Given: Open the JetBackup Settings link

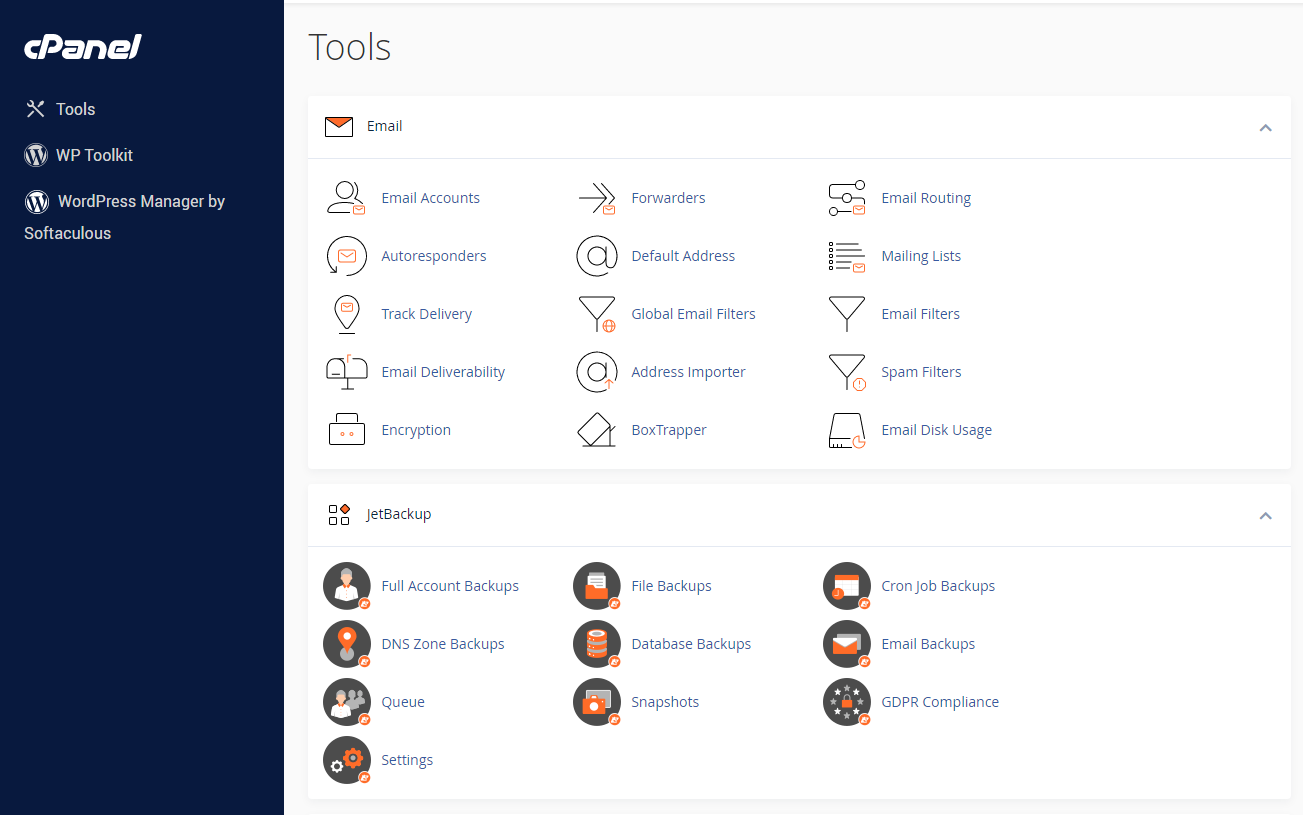Looking at the screenshot, I should pos(407,760).
